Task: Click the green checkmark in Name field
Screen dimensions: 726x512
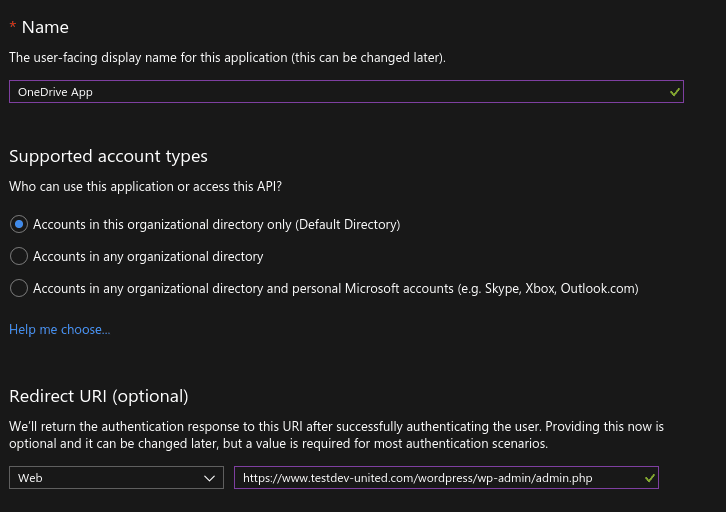Action: coord(675,92)
